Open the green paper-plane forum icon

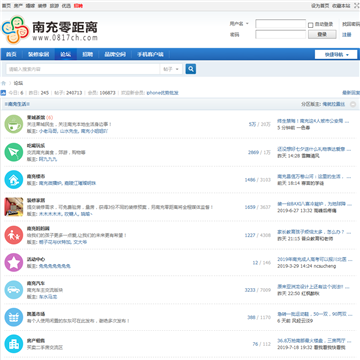(x=14, y=152)
